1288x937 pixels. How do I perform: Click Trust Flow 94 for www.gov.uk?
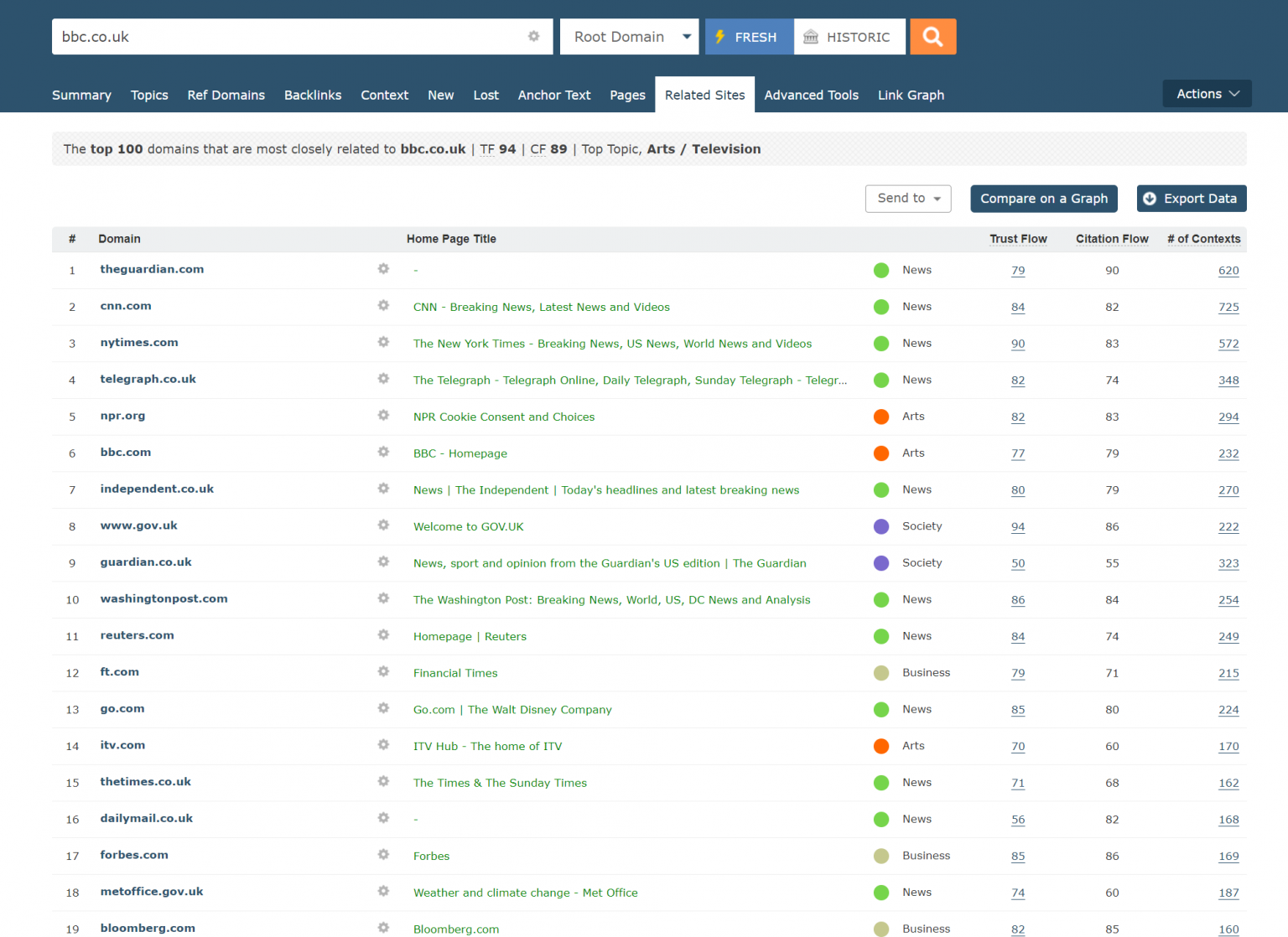[x=1018, y=526]
